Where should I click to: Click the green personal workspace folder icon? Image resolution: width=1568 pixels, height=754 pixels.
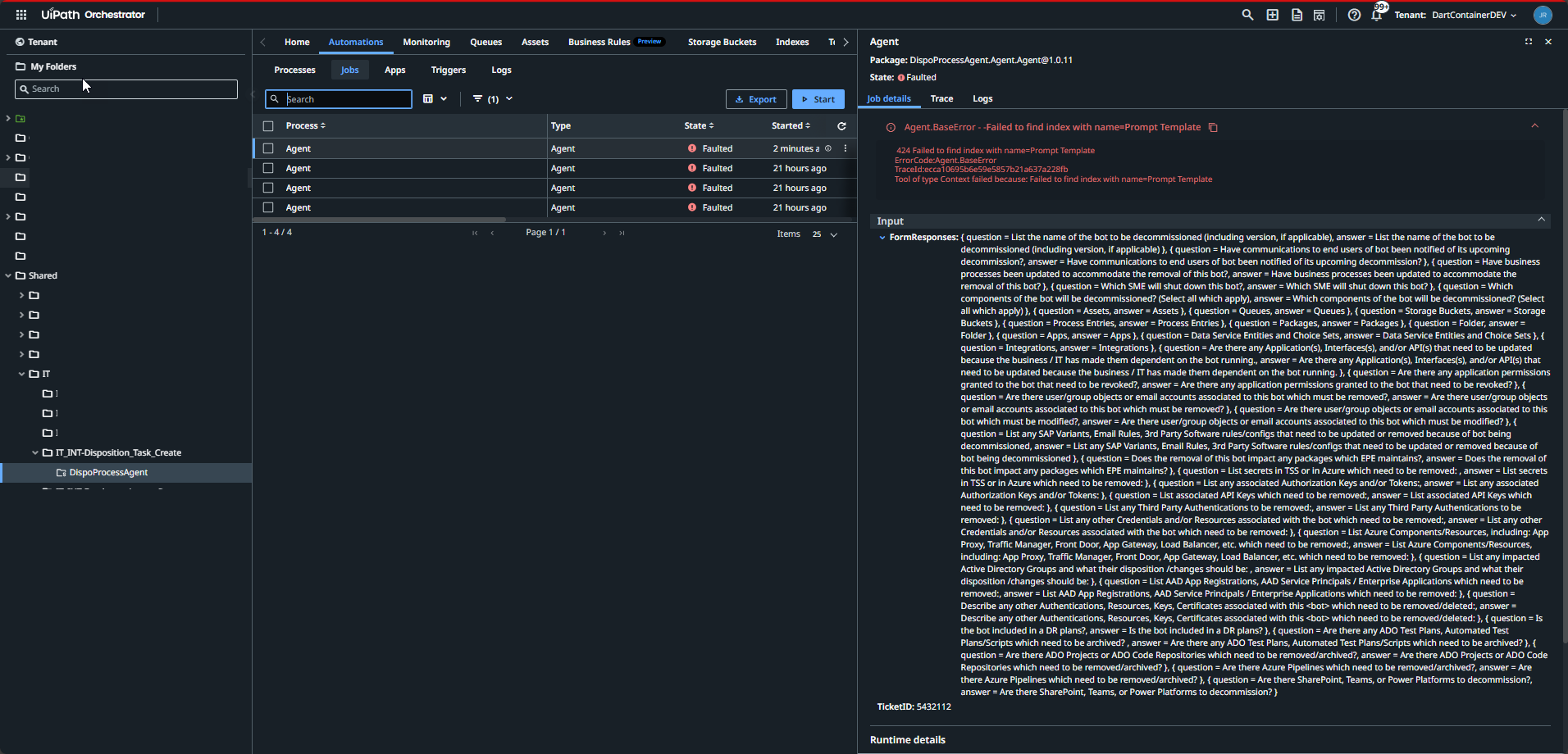pos(21,119)
